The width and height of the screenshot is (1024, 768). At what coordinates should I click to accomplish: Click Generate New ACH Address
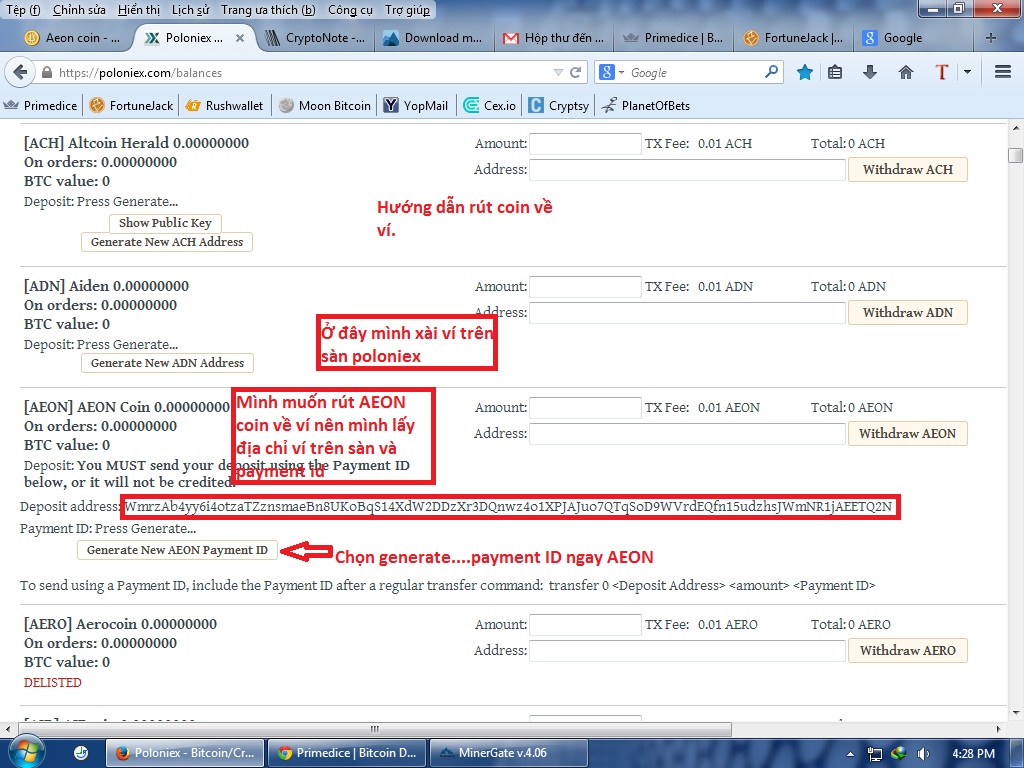(x=167, y=242)
